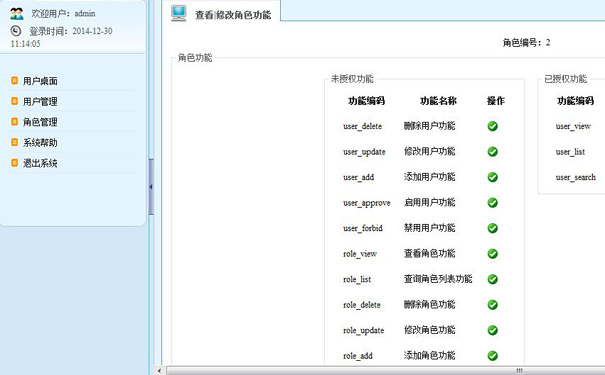Viewport: 605px width, 375px height.
Task: Click the 操作 column header
Action: click(496, 101)
